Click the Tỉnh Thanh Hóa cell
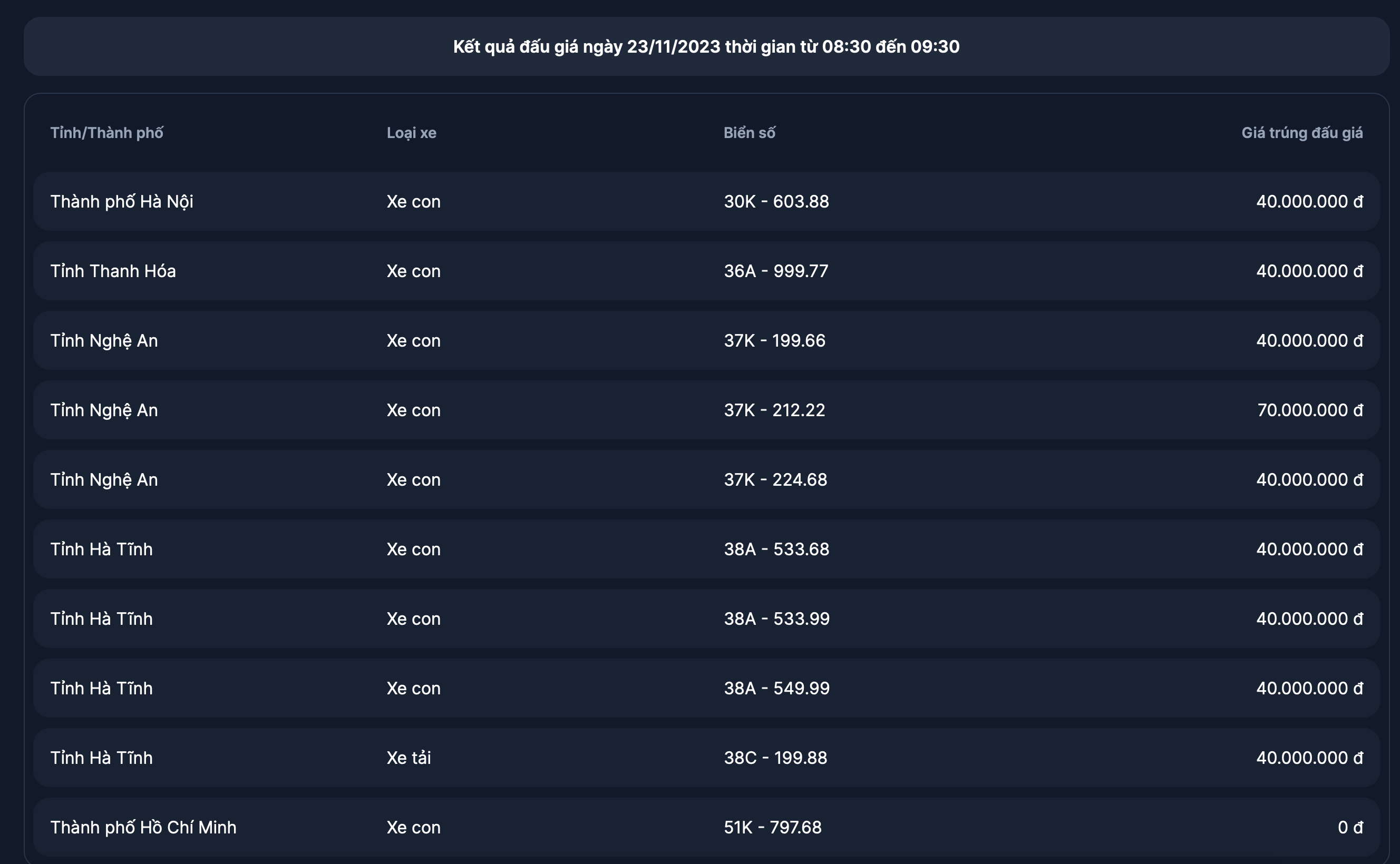Image resolution: width=1400 pixels, height=864 pixels. click(113, 271)
